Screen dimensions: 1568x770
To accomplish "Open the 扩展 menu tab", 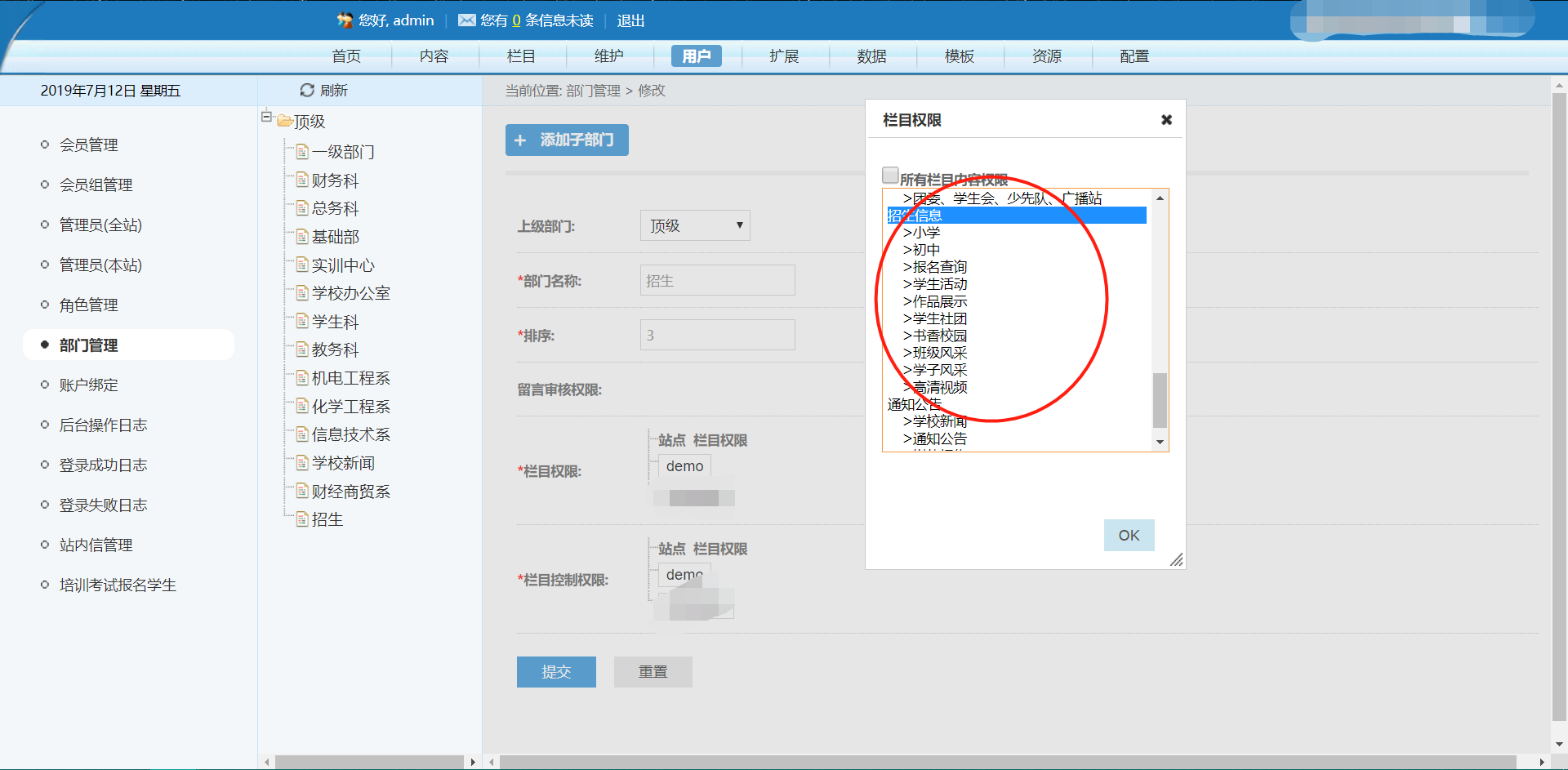I will click(x=784, y=56).
